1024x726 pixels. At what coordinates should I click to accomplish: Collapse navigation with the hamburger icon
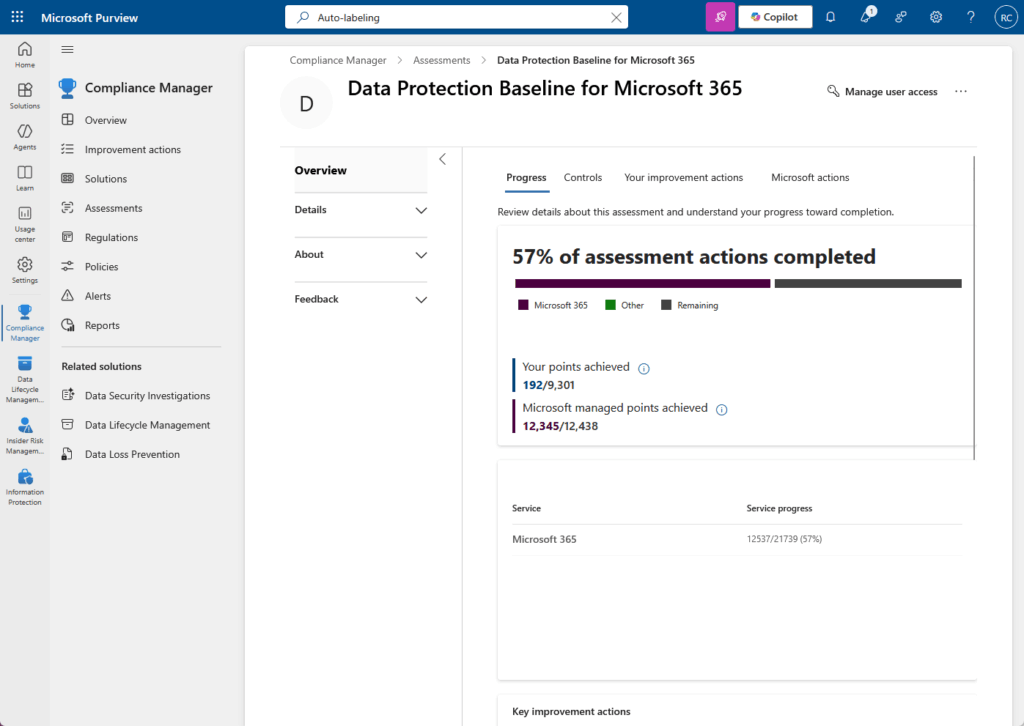67,49
